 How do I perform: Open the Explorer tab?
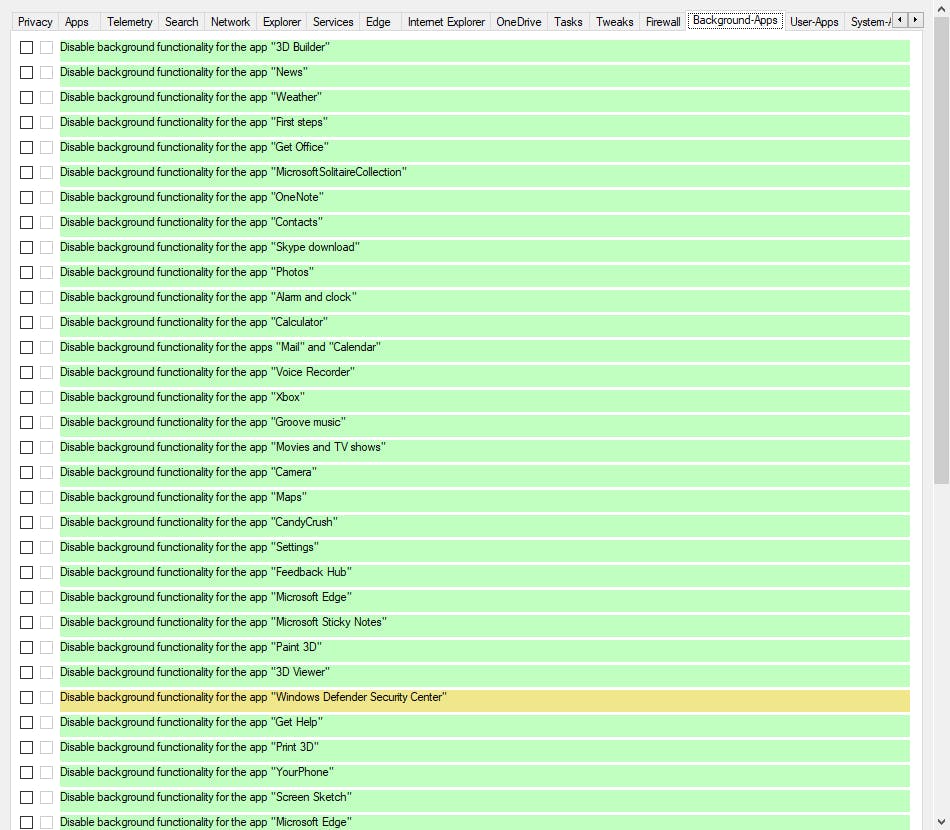pyautogui.click(x=282, y=22)
